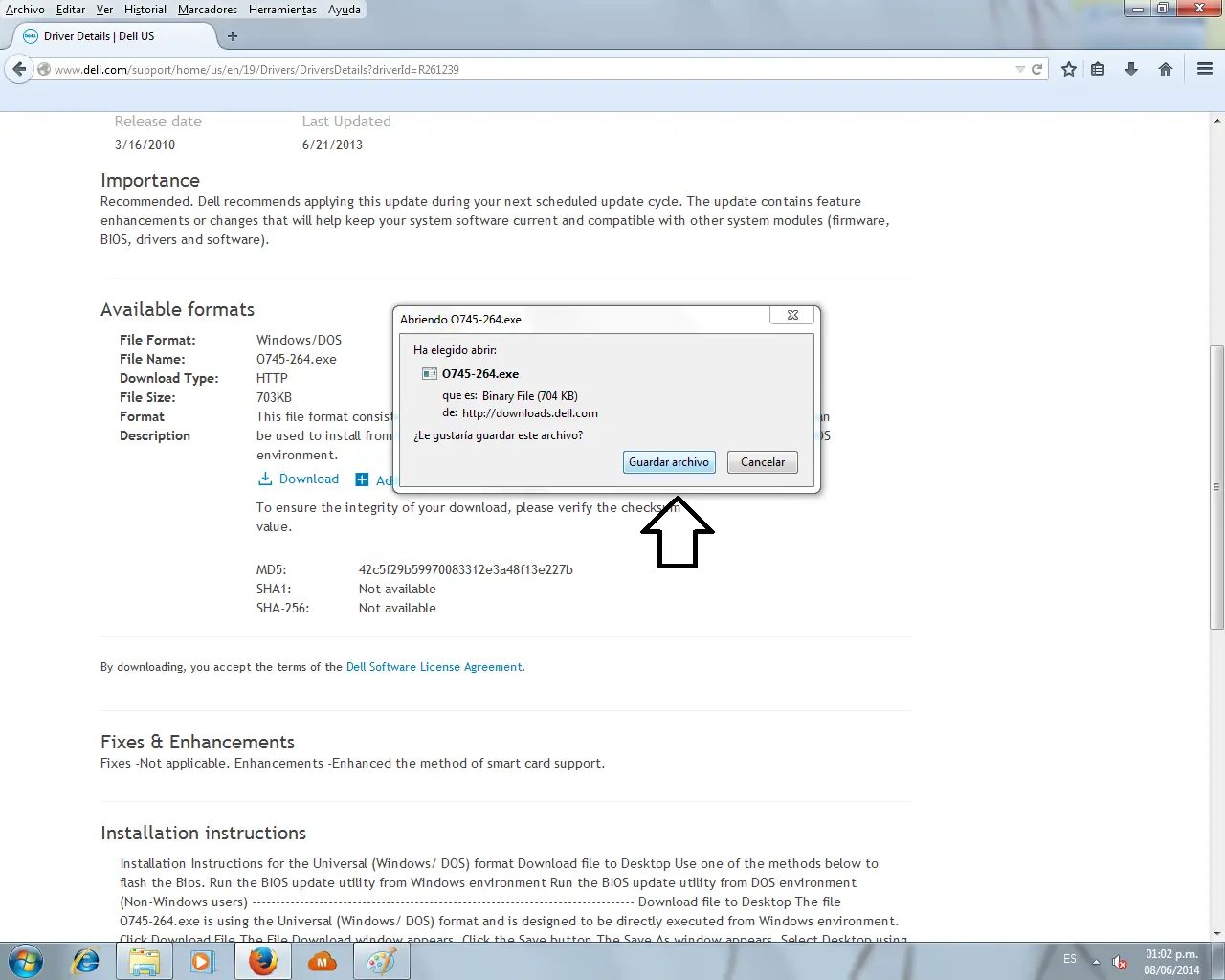Click the ES language indicator
1225x980 pixels.
(1070, 959)
